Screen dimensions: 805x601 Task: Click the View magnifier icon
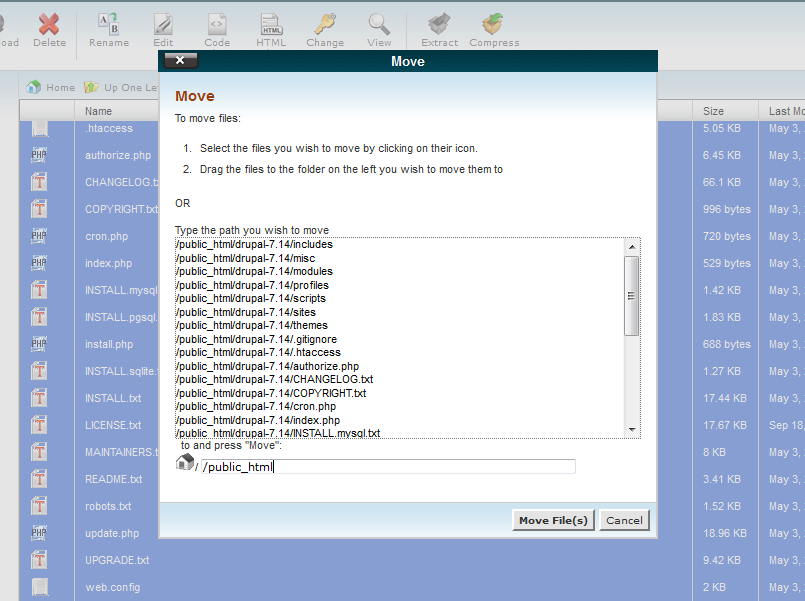[378, 25]
